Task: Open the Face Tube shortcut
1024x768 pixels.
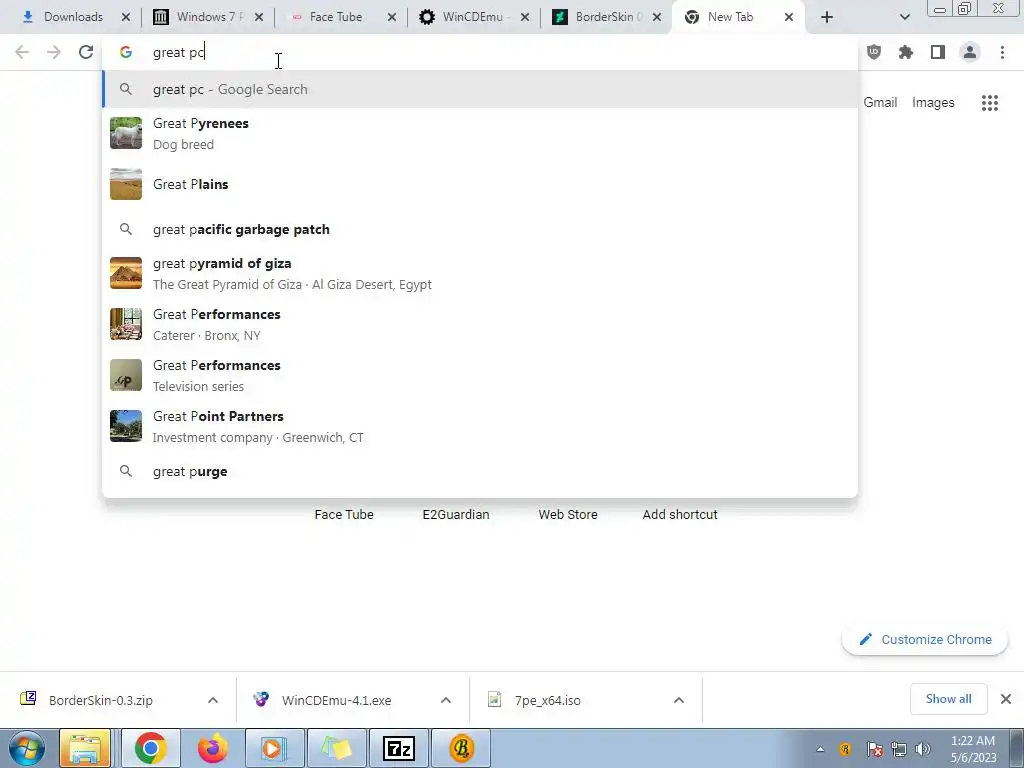Action: click(x=344, y=514)
